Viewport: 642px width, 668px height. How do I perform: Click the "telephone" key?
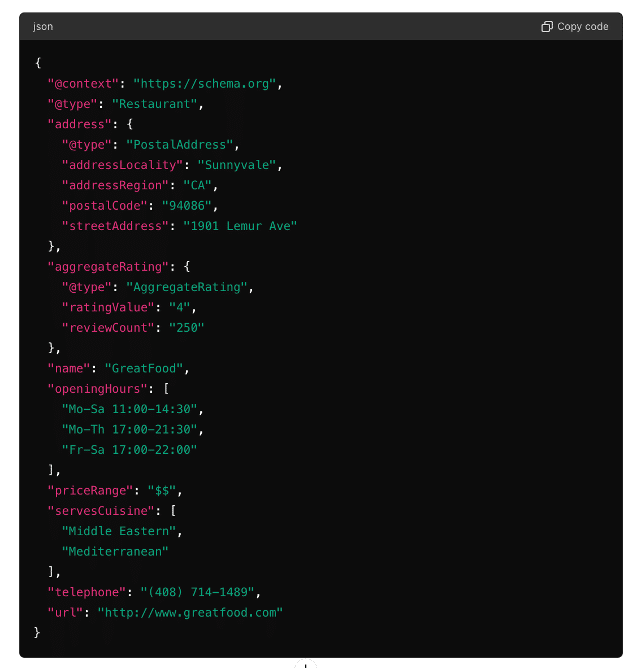pyautogui.click(x=87, y=592)
